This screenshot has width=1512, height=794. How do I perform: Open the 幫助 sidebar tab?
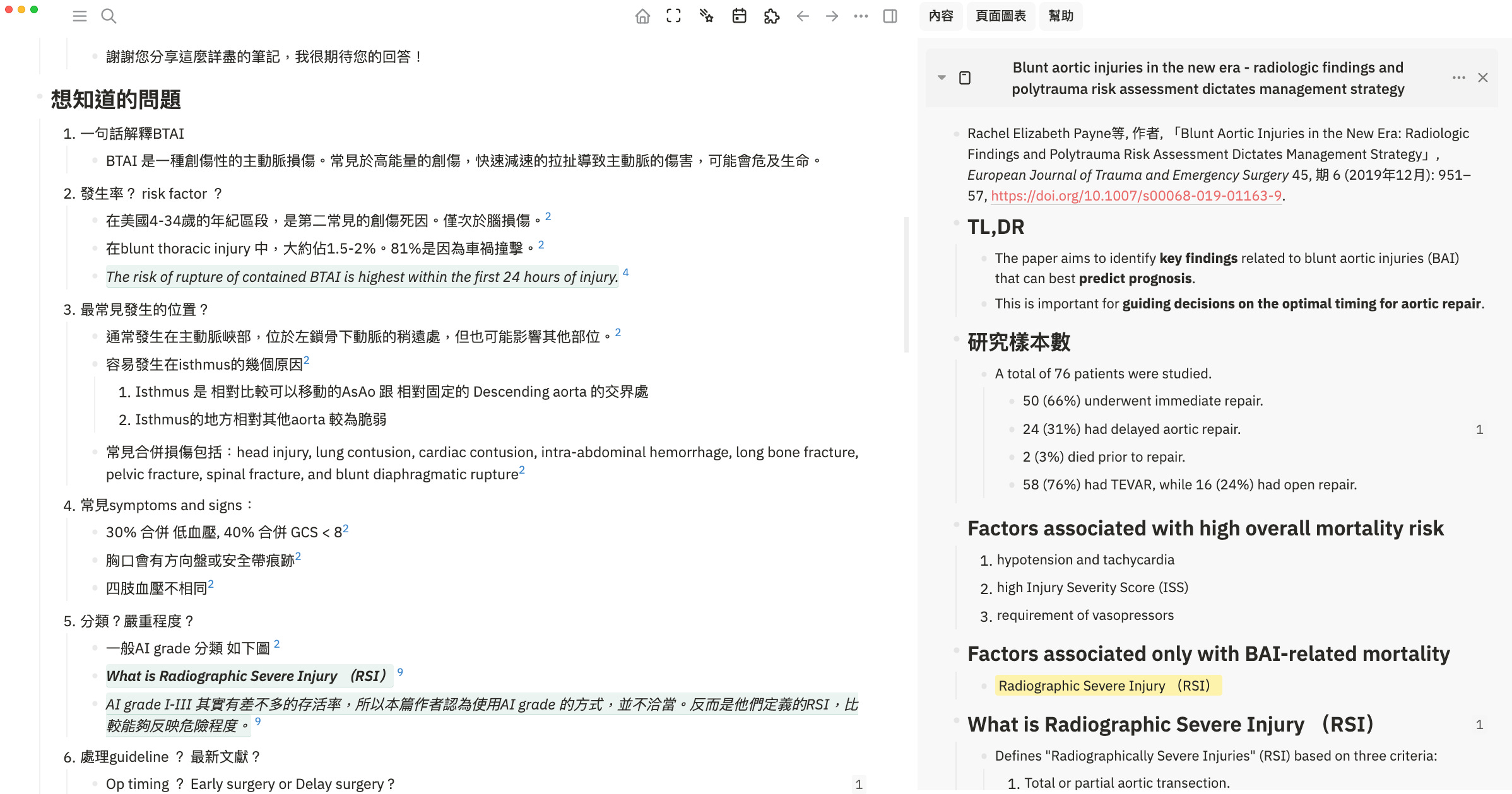point(1061,16)
